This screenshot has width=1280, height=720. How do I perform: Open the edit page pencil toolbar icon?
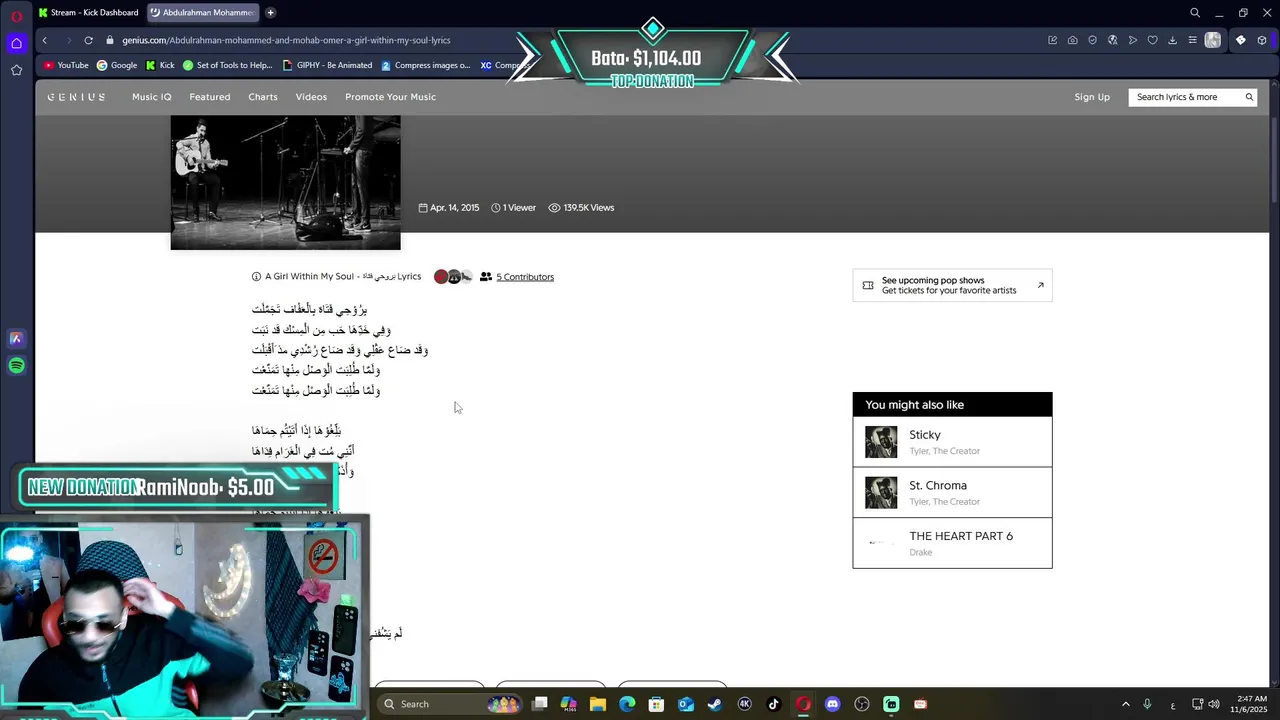point(1053,40)
